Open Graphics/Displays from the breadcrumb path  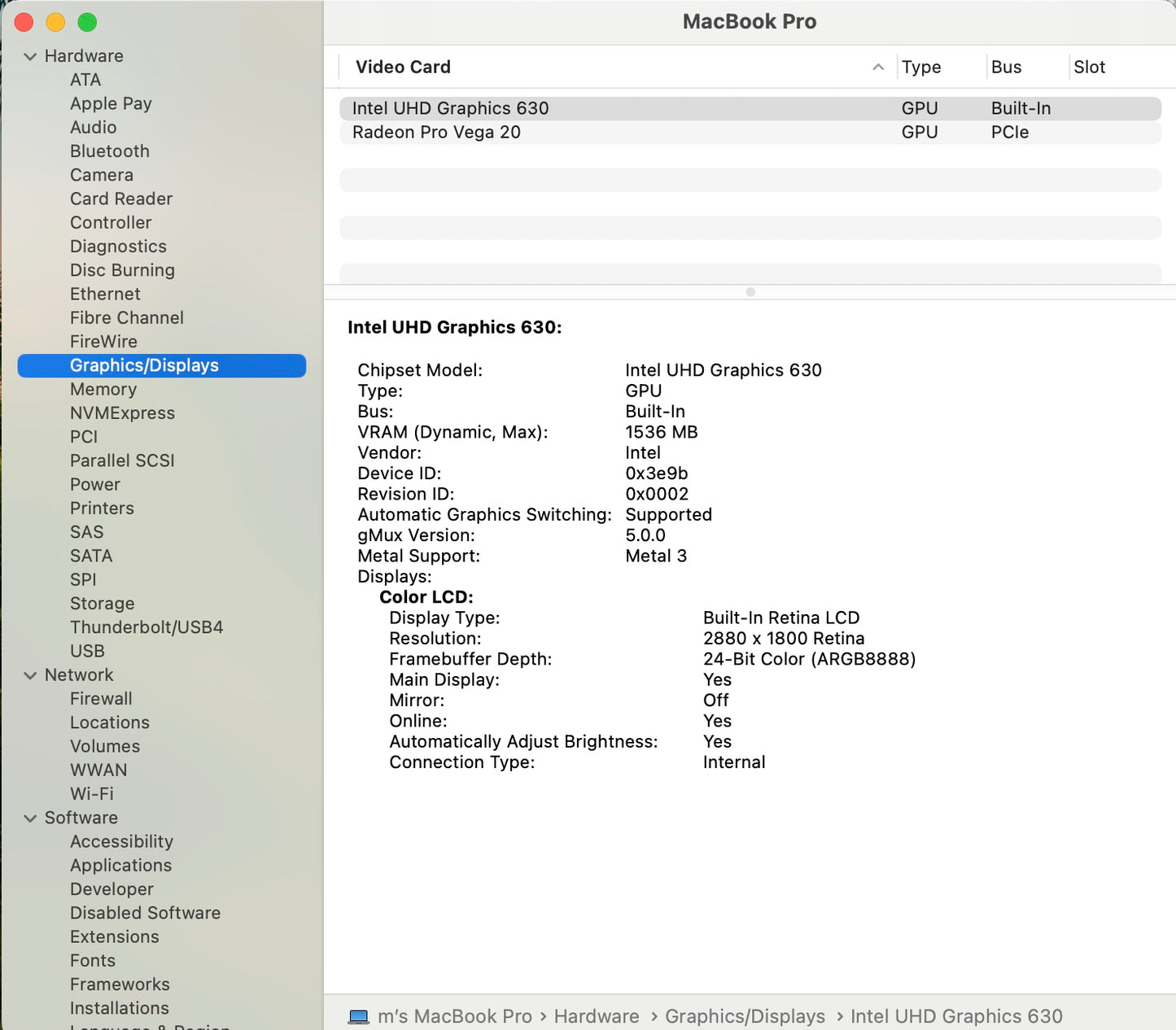[x=745, y=1016]
